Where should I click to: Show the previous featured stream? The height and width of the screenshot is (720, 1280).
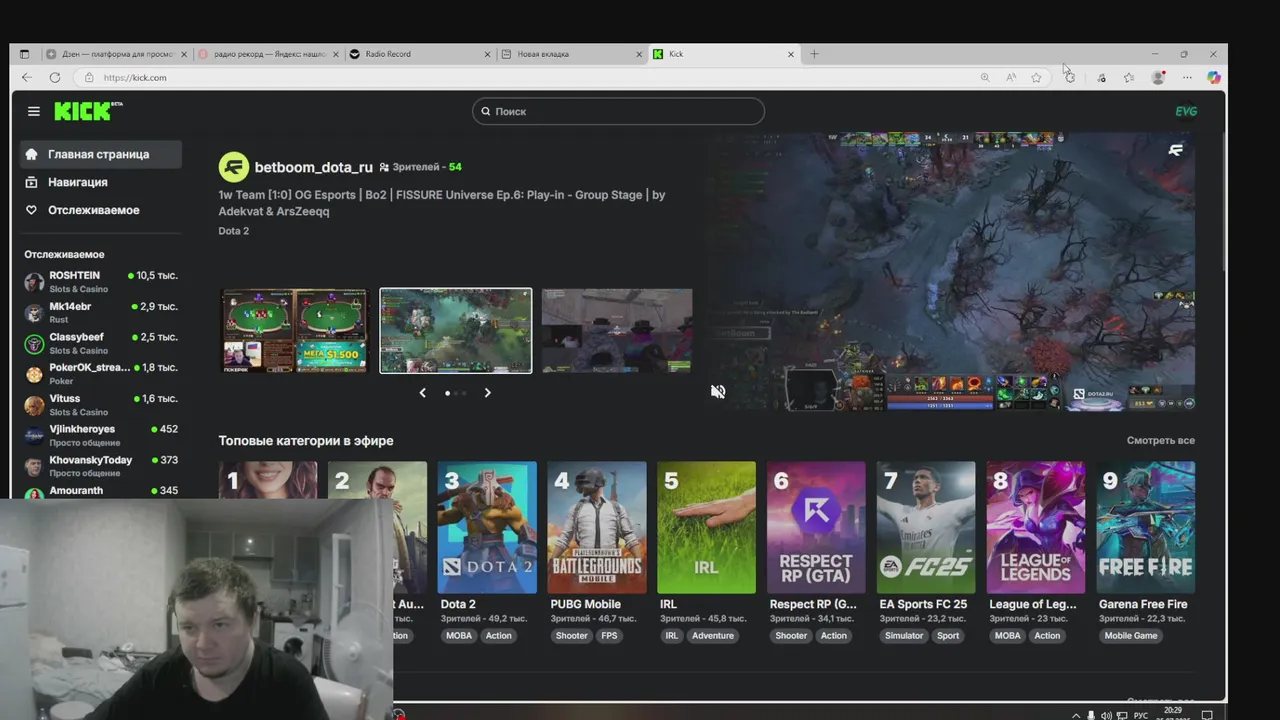pyautogui.click(x=422, y=393)
